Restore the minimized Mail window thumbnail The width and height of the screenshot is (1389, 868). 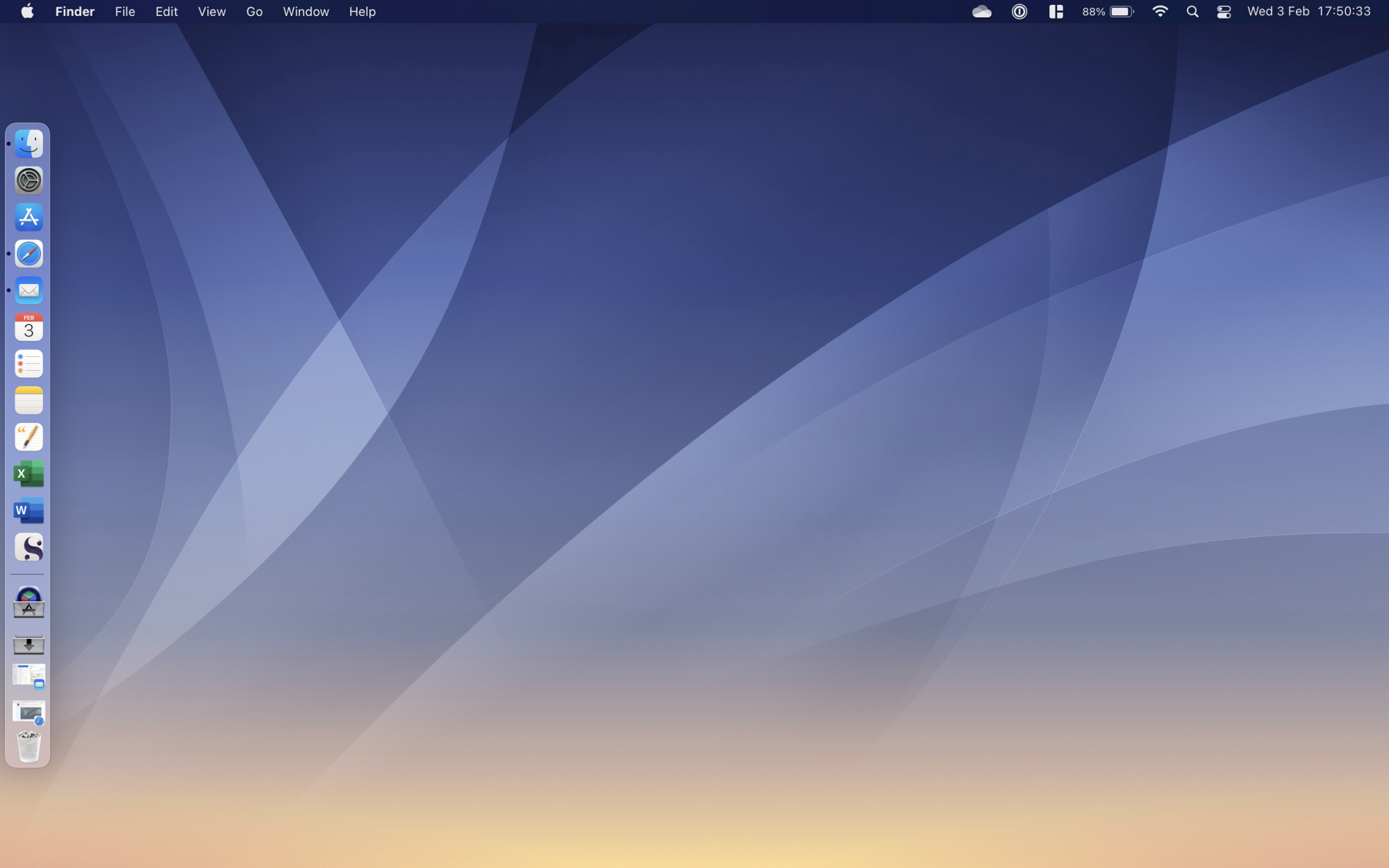coord(28,676)
